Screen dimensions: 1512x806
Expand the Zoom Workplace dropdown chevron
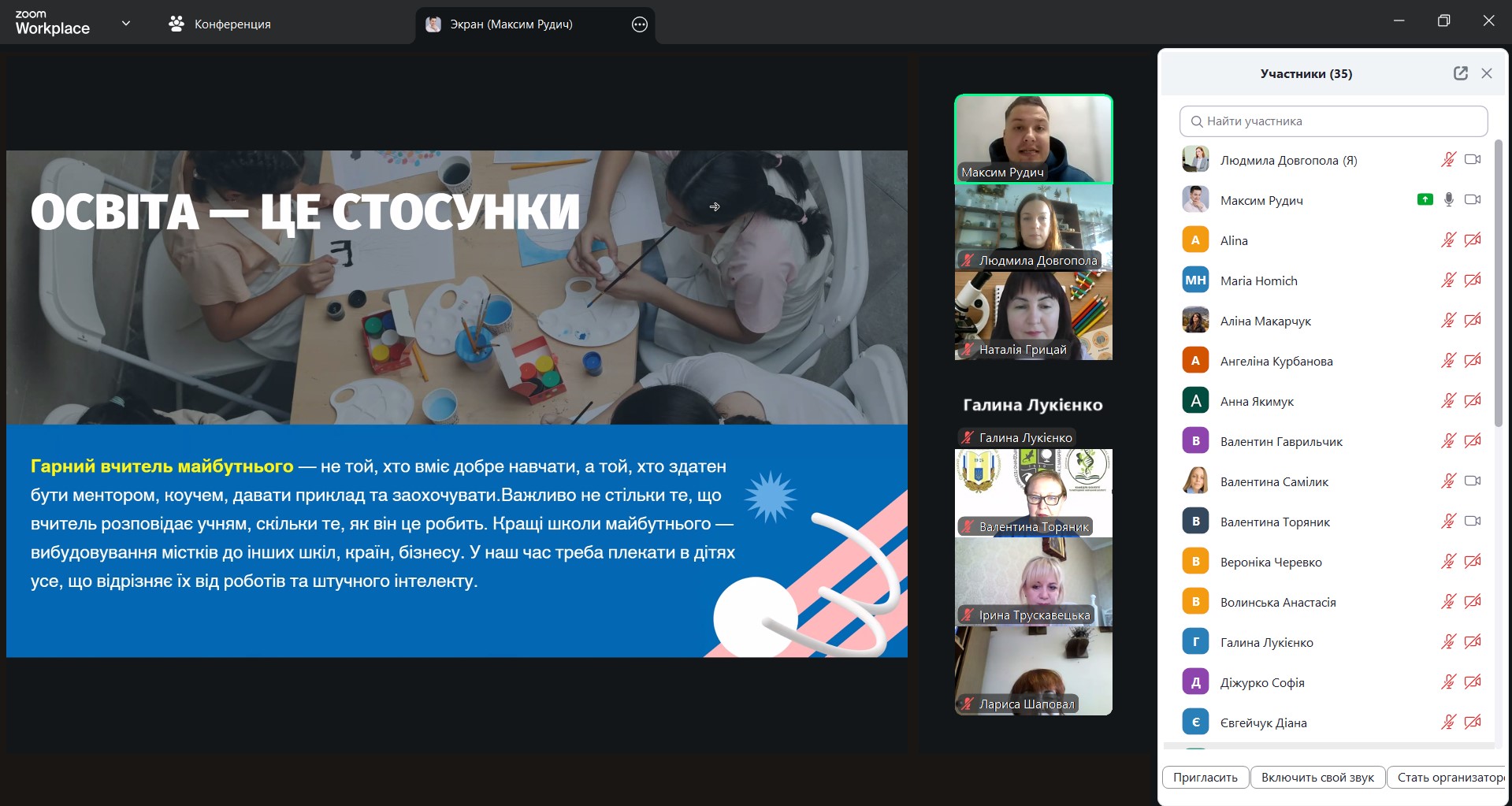tap(126, 24)
